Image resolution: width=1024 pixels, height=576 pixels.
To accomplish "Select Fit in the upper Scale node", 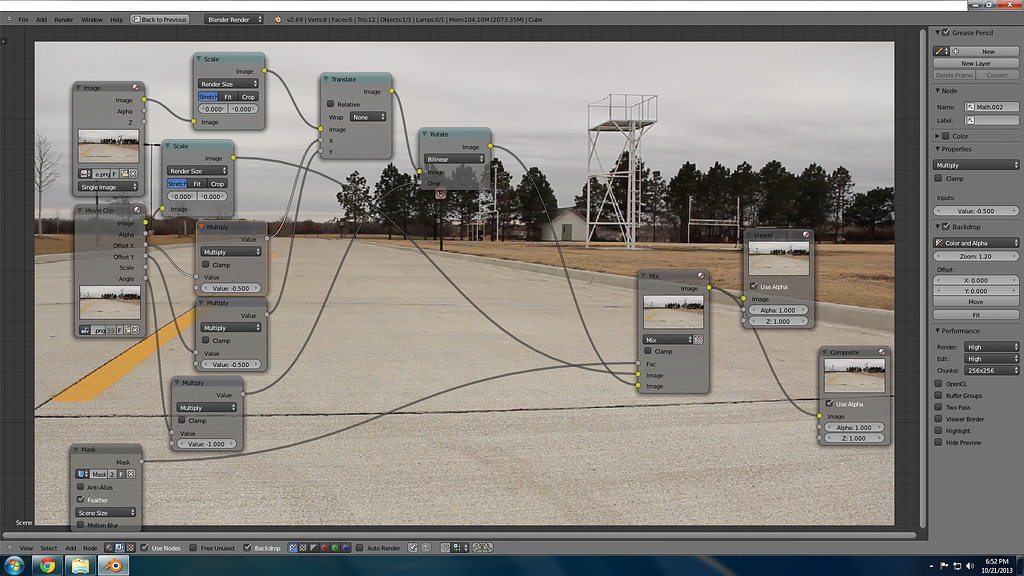I will click(228, 97).
